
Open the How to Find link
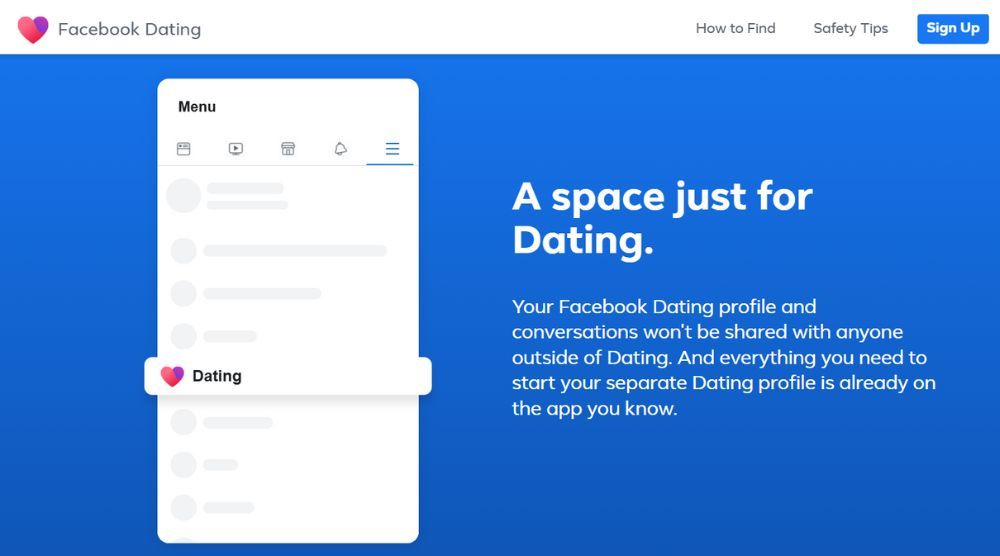click(735, 28)
